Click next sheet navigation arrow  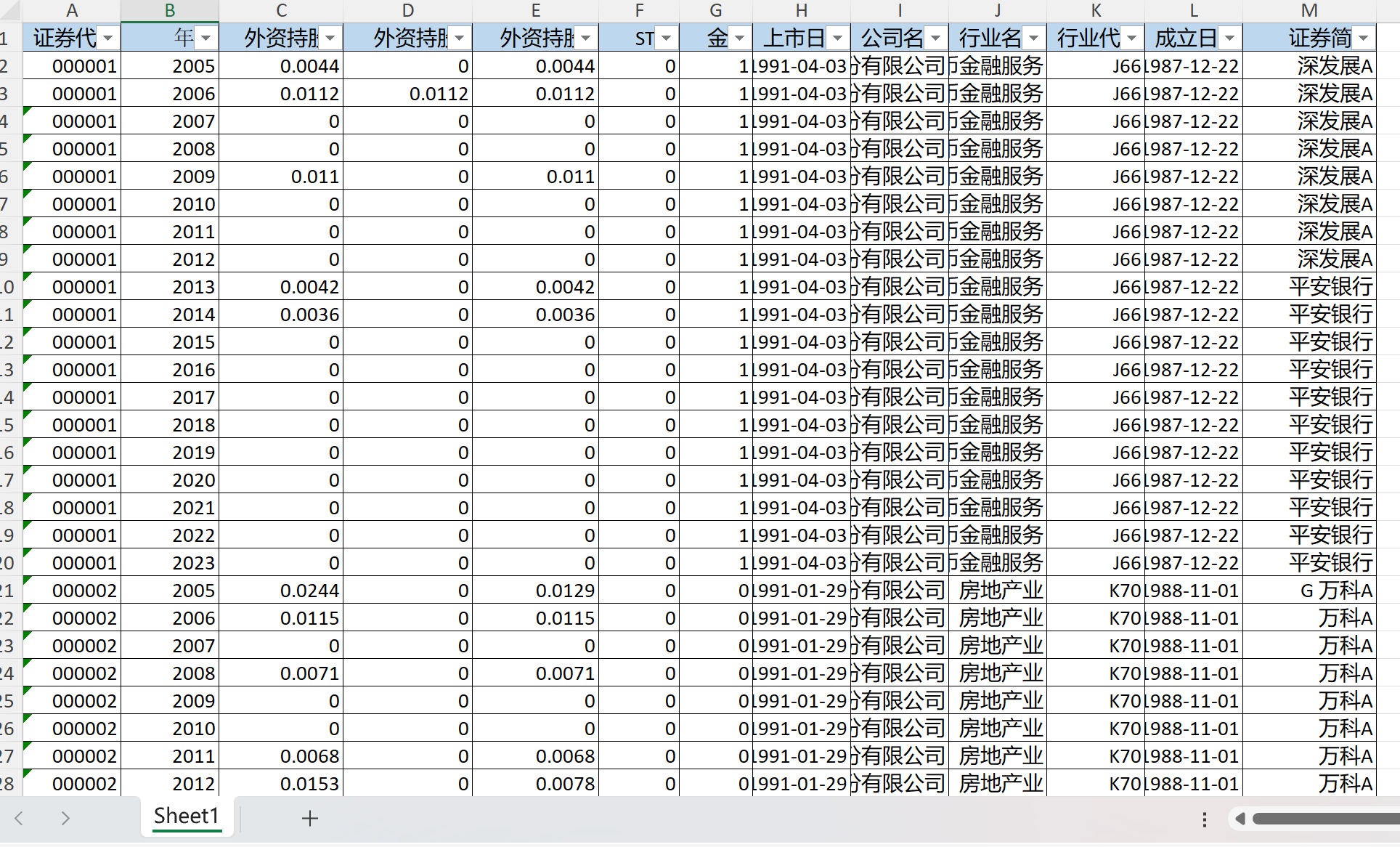65,819
